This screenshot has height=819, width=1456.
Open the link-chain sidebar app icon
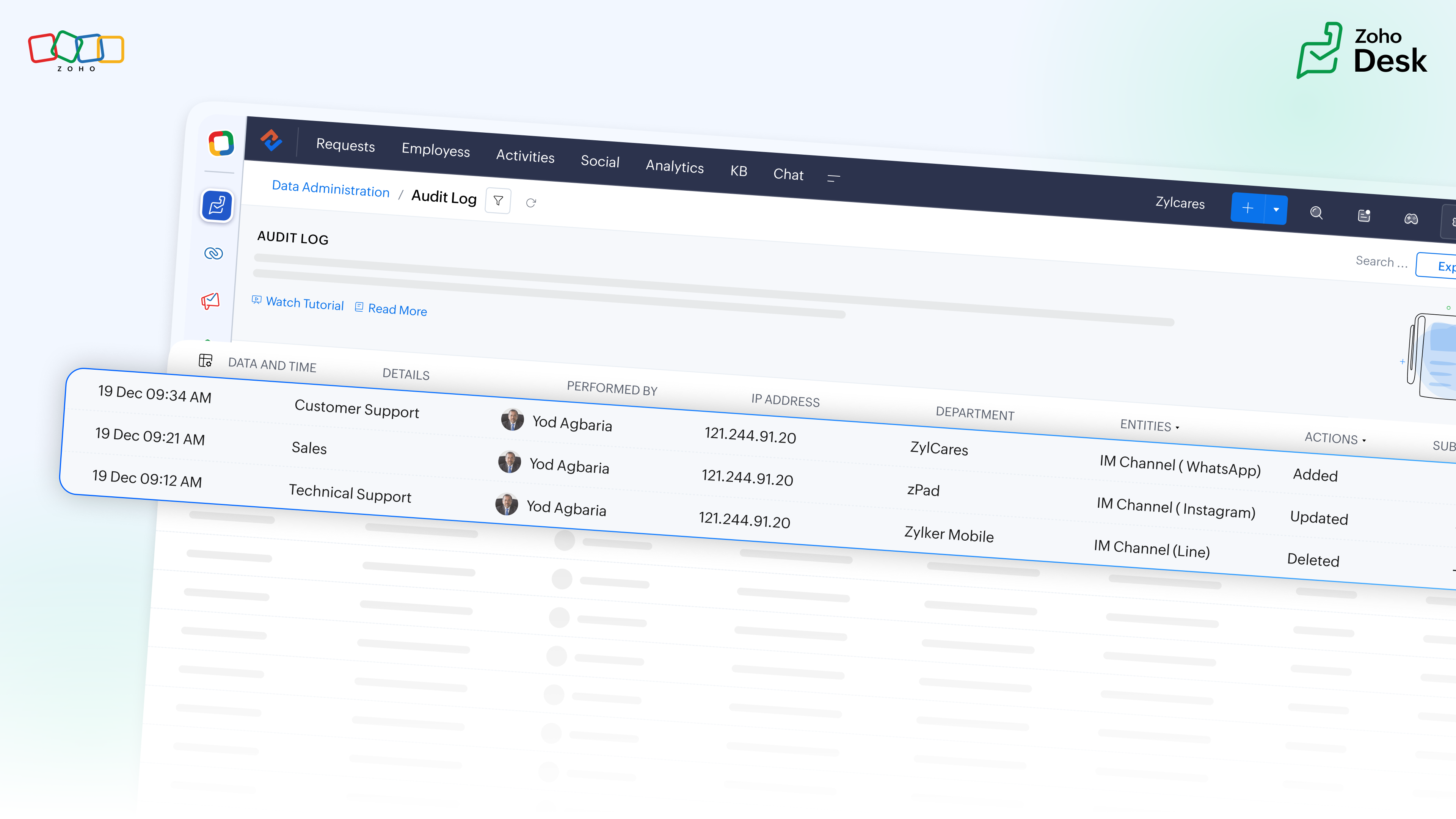tap(213, 253)
